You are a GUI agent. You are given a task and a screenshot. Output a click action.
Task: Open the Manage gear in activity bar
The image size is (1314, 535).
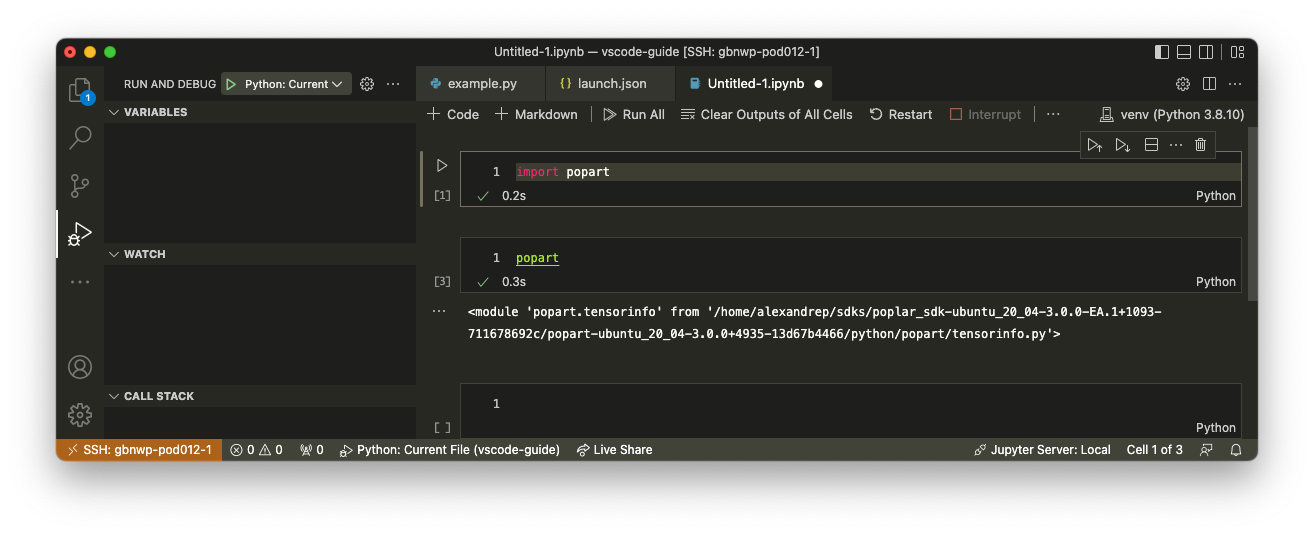pos(80,414)
